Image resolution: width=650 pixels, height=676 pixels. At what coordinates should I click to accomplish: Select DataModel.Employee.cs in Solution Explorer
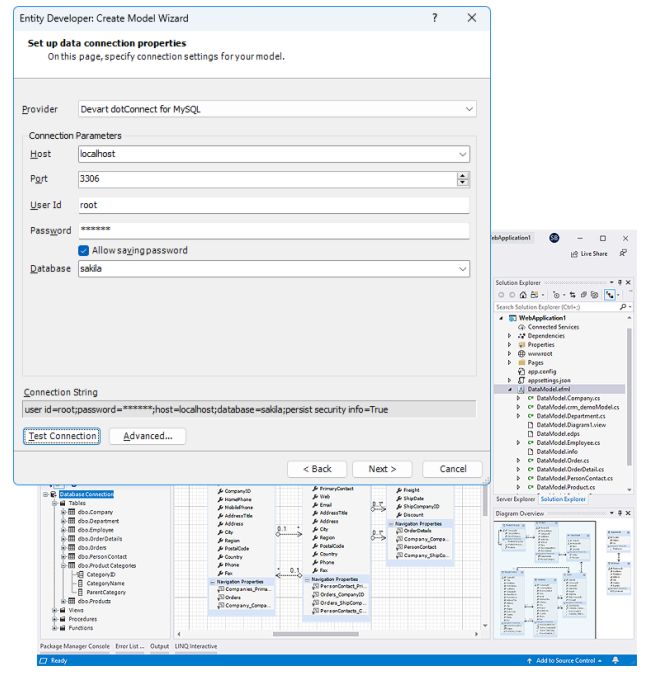coord(568,443)
